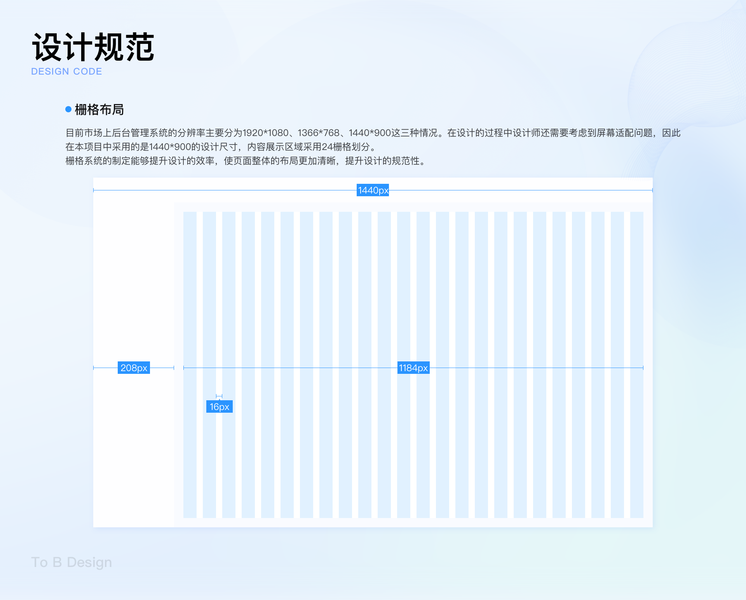Click paragraph line starting with 栅格系统的制定
This screenshot has width=746, height=600.
(245, 161)
